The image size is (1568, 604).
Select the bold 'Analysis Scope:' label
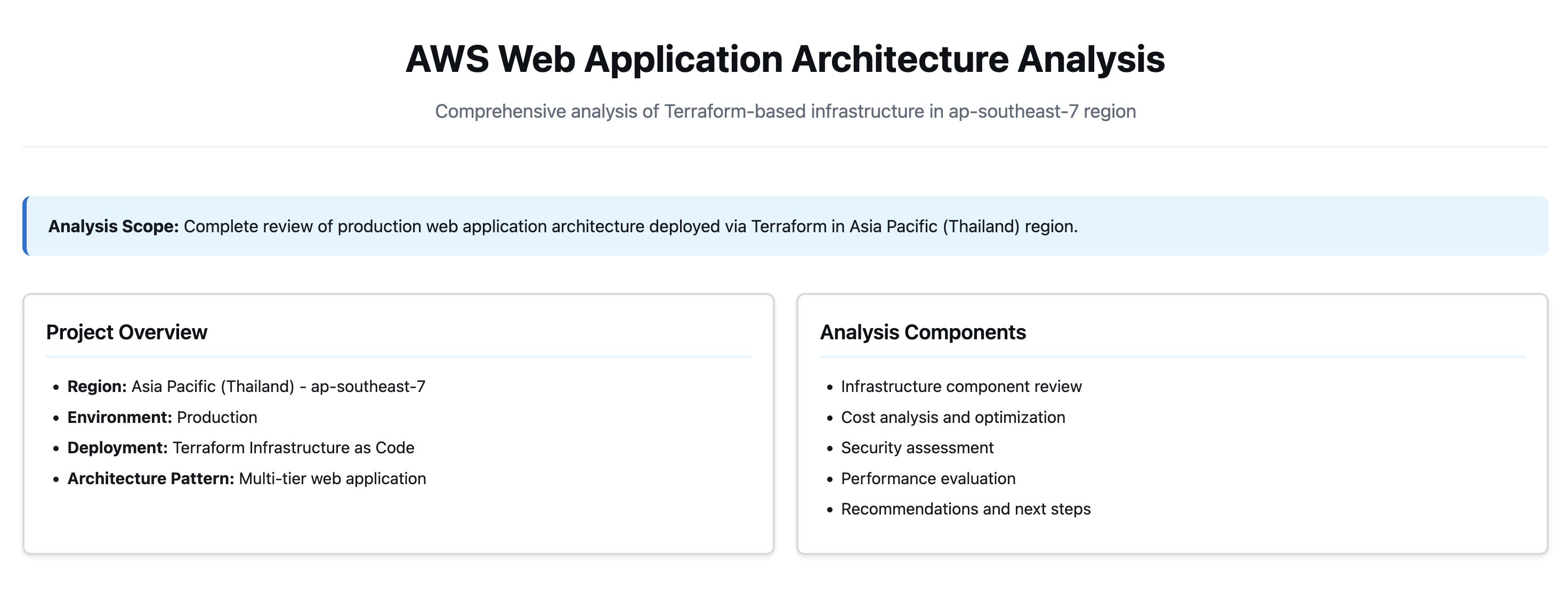coord(113,226)
